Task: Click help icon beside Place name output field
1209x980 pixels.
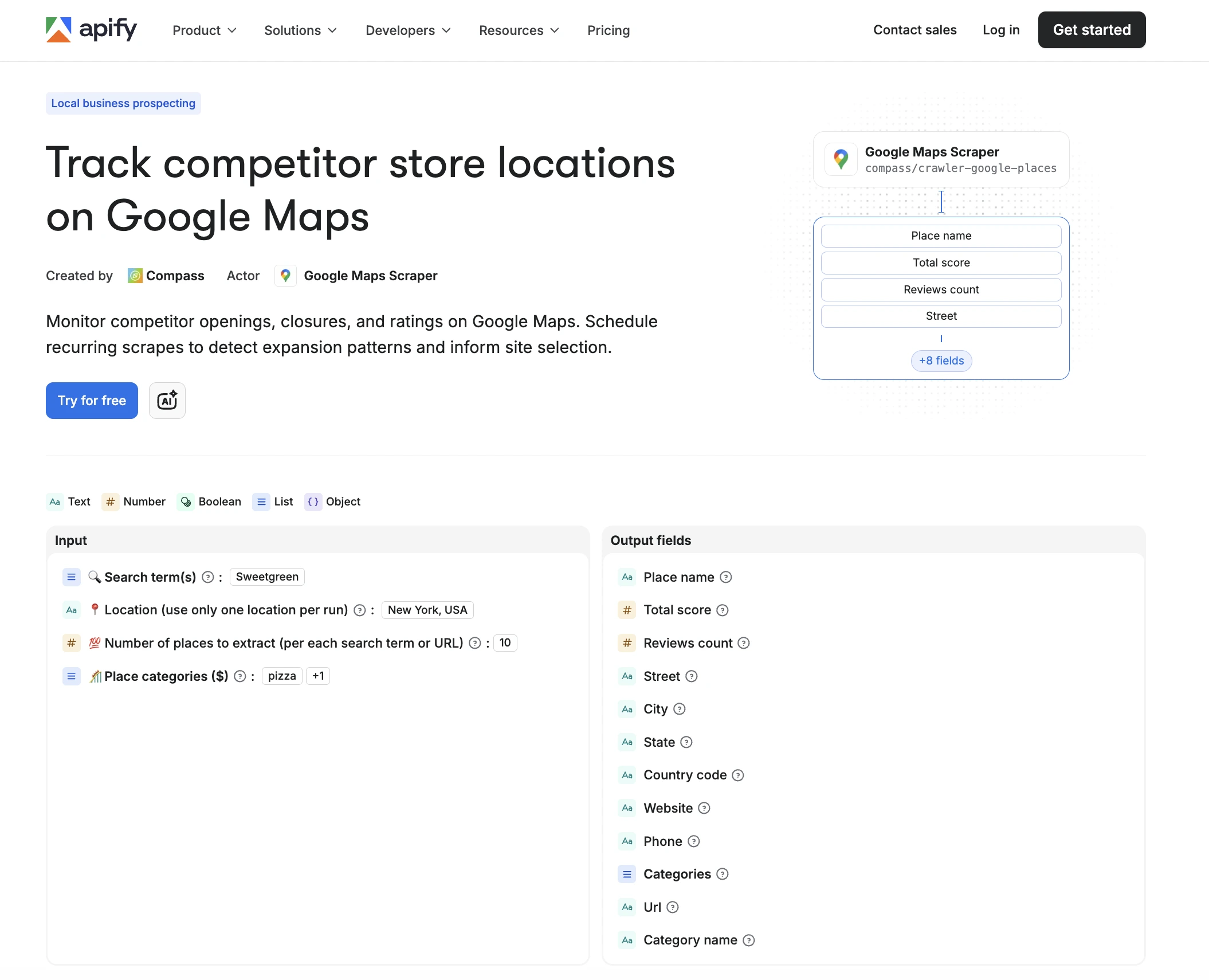Action: (x=726, y=577)
